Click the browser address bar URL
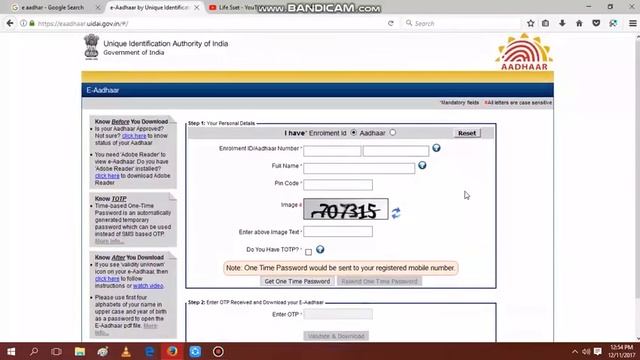 tap(83, 23)
